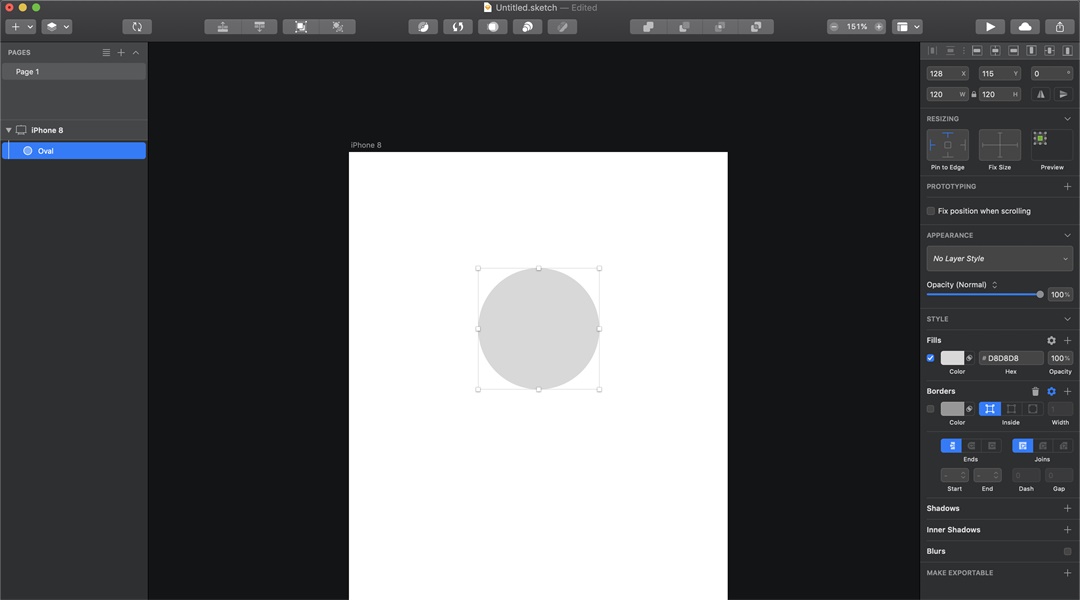Enable Fix position when scrolling checkbox

[x=931, y=211]
